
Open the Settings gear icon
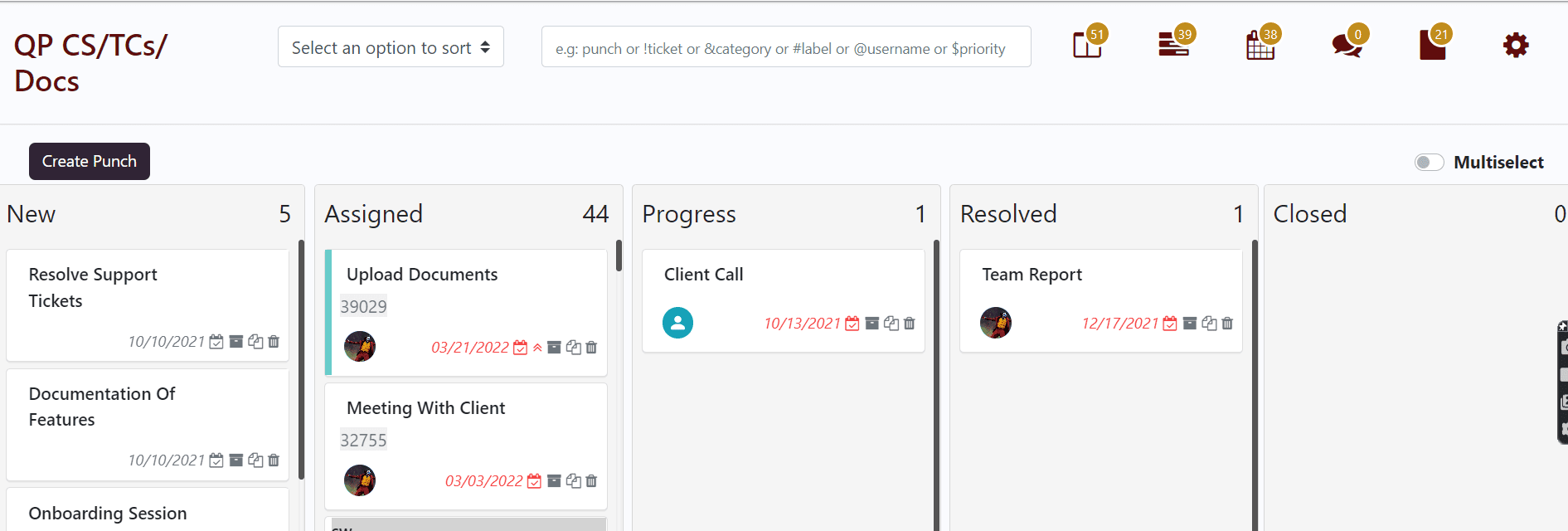click(x=1515, y=45)
